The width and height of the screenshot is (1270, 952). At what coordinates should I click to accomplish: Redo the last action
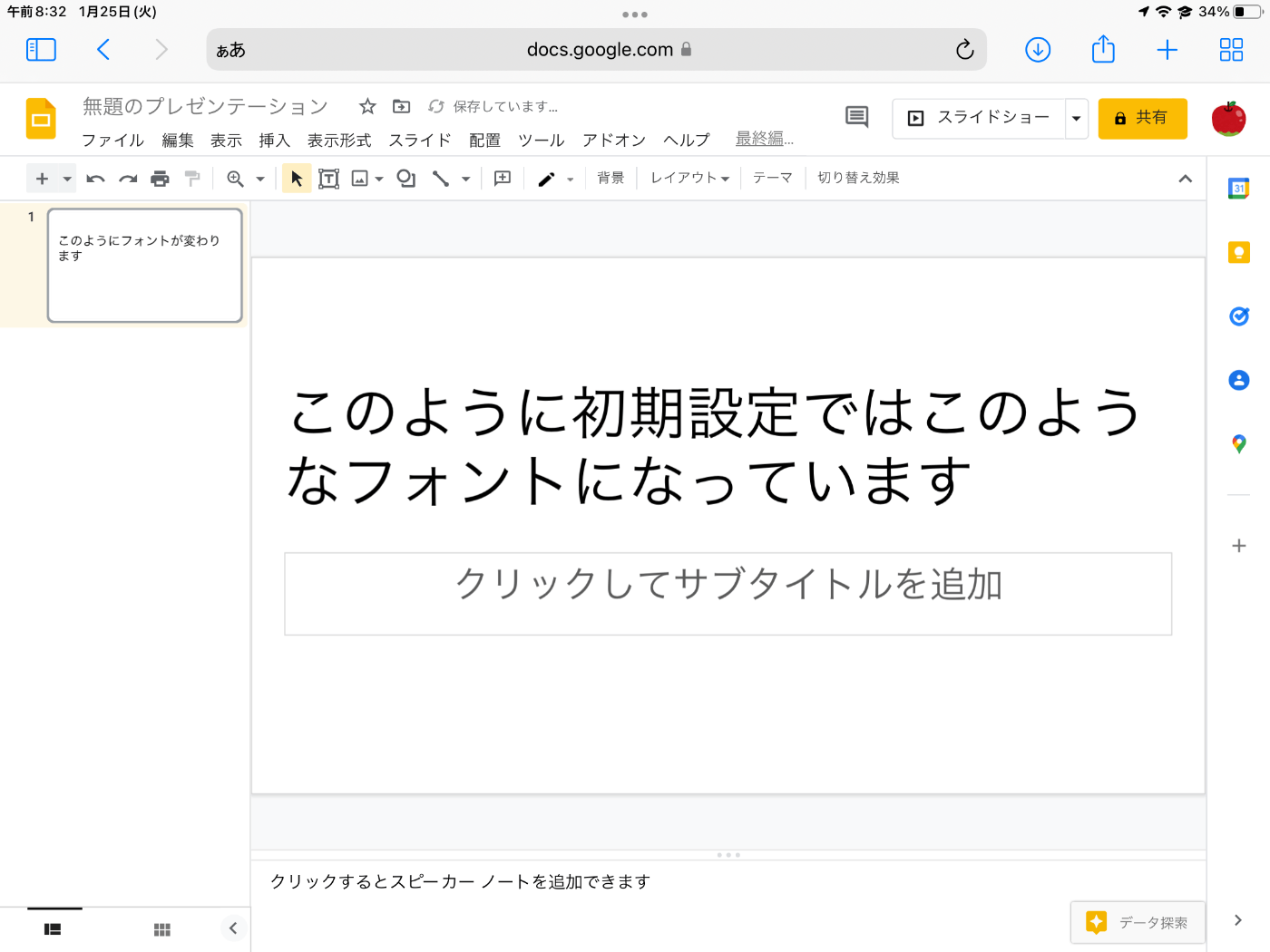click(128, 179)
